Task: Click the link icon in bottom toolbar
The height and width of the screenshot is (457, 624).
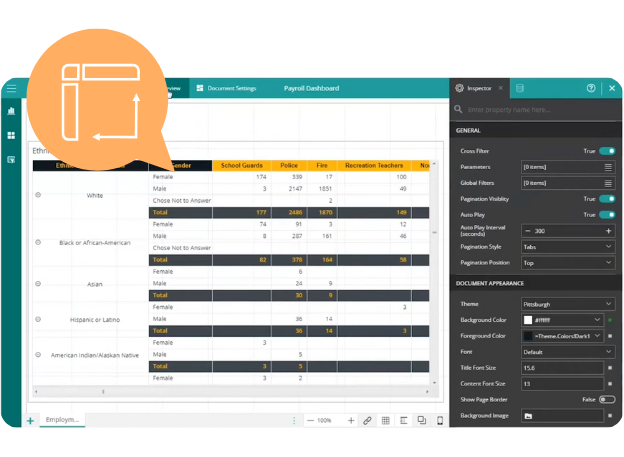Action: pyautogui.click(x=367, y=420)
